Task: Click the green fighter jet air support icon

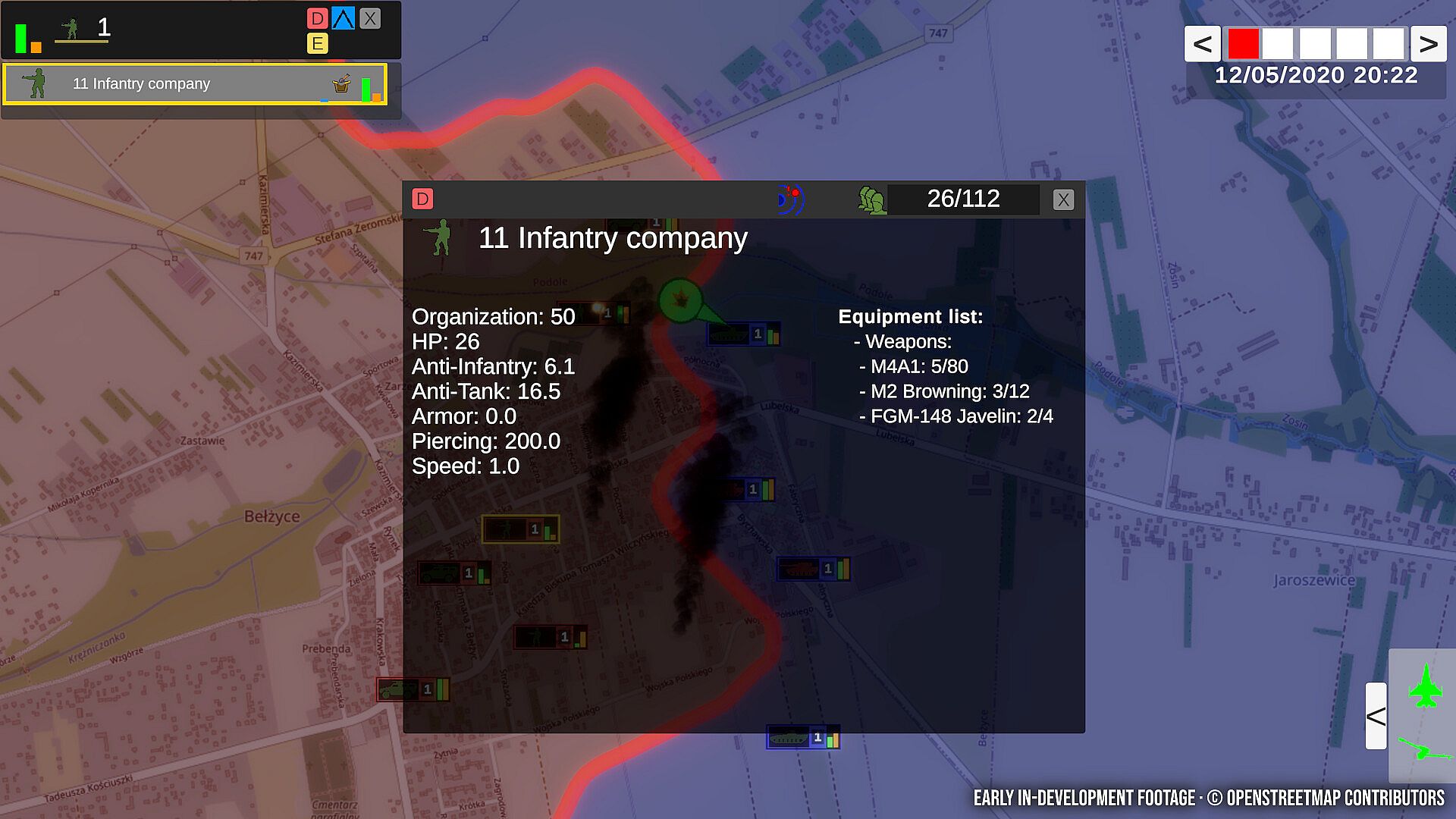Action: tap(1425, 686)
